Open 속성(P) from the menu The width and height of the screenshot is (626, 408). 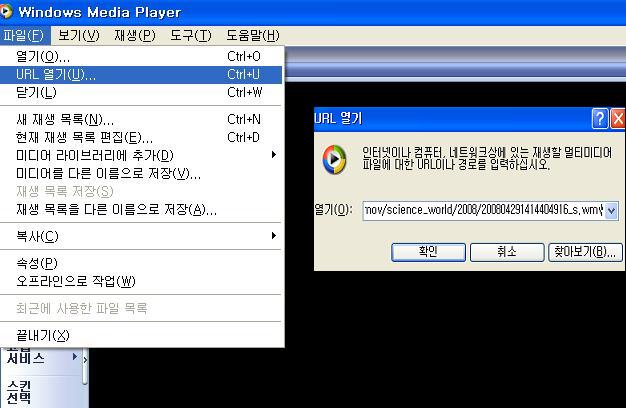141,263
